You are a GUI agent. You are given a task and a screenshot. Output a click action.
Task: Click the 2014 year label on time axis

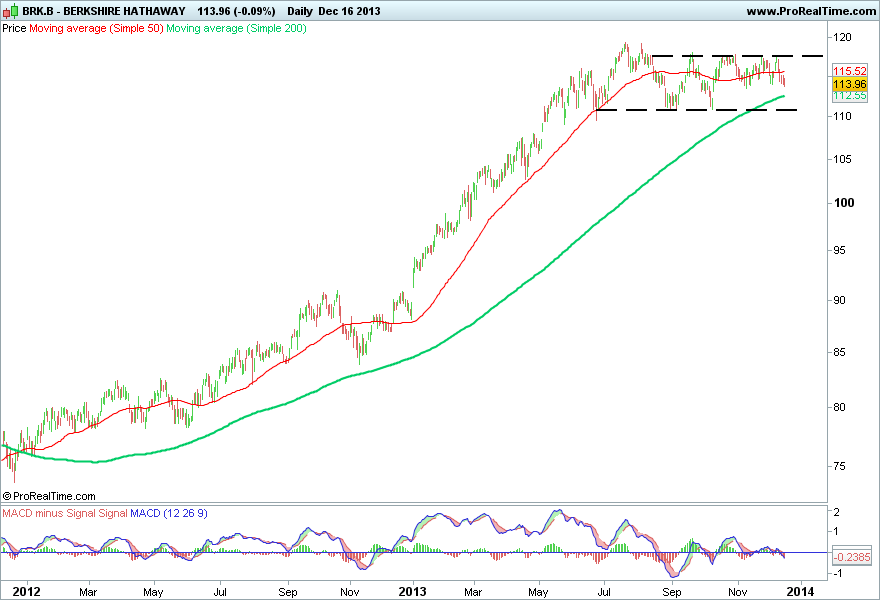pos(800,592)
